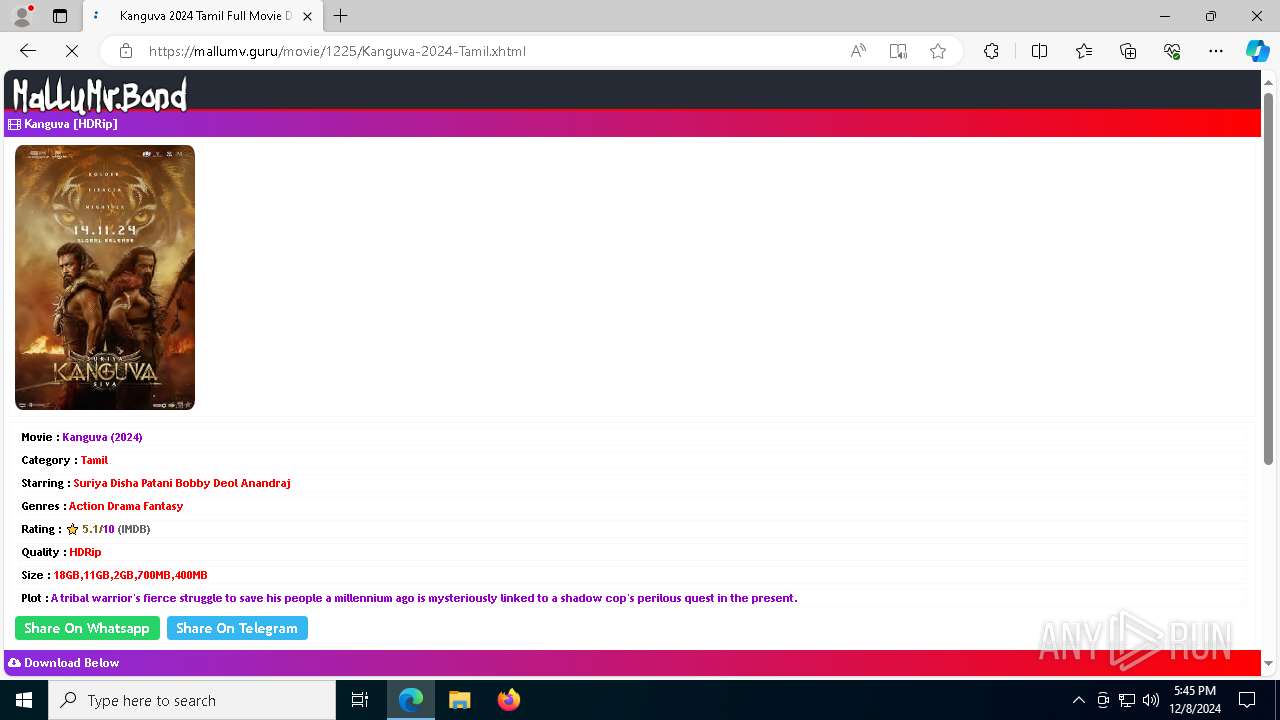
Task: Open the Collections icon
Action: 1128,51
